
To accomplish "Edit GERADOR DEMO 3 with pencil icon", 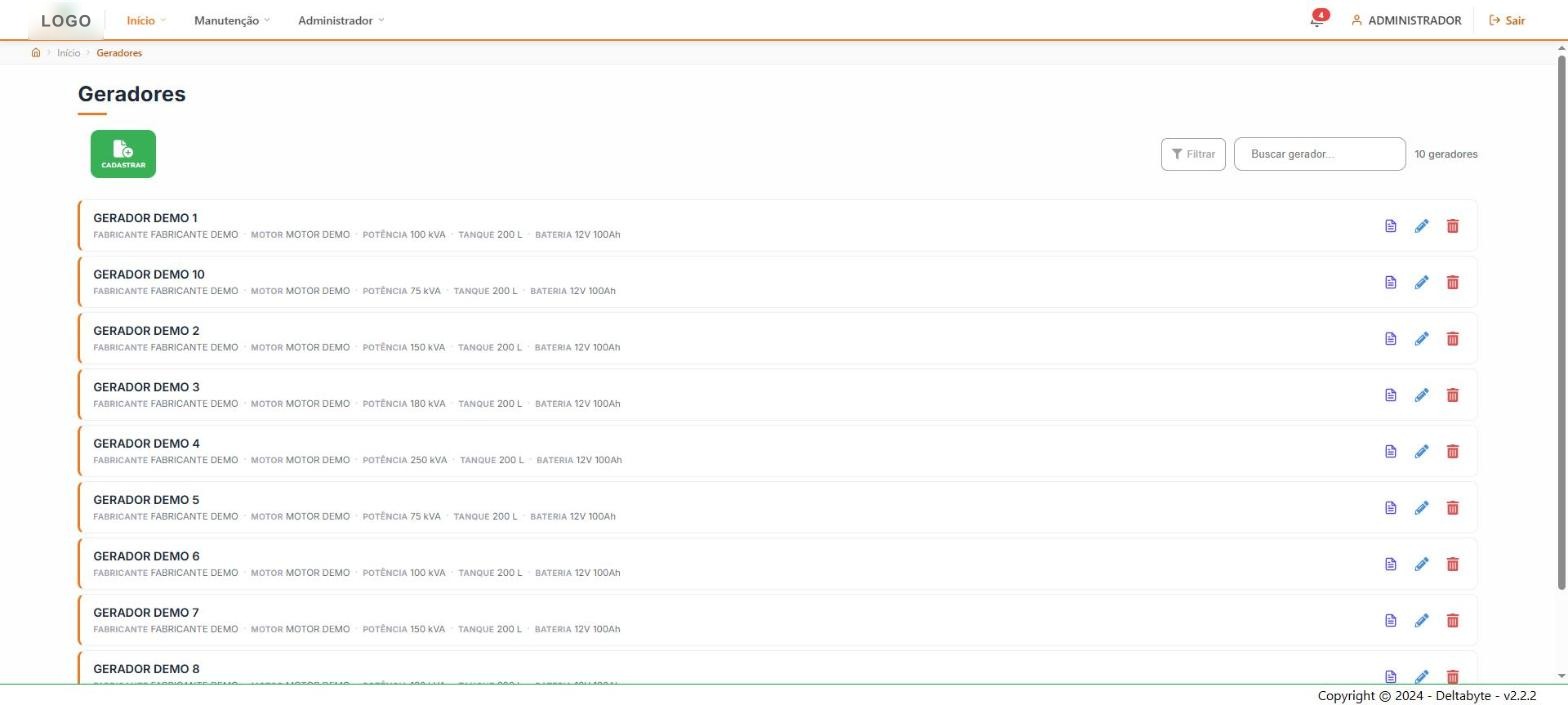I will [x=1421, y=395].
